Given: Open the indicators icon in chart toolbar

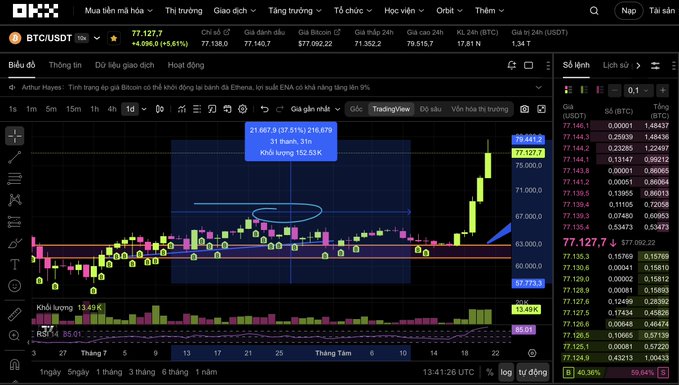Looking at the screenshot, I should click(182, 109).
